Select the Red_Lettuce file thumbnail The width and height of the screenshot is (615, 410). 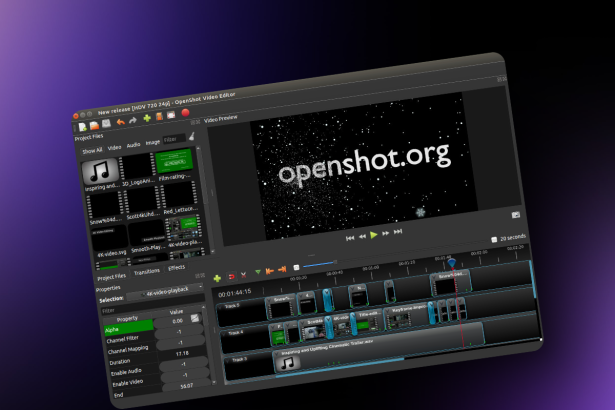coord(180,195)
